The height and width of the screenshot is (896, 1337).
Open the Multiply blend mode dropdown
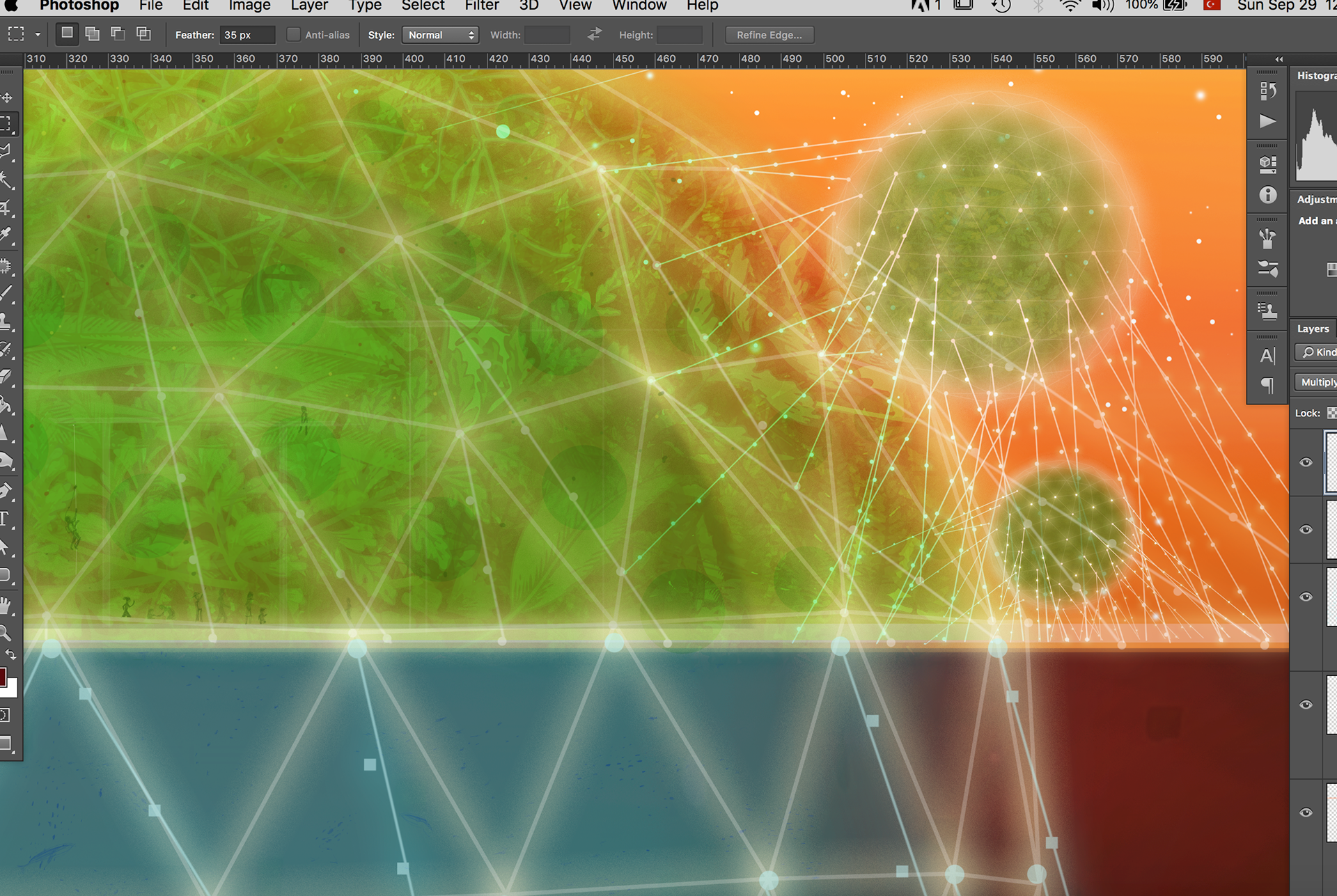[1318, 382]
